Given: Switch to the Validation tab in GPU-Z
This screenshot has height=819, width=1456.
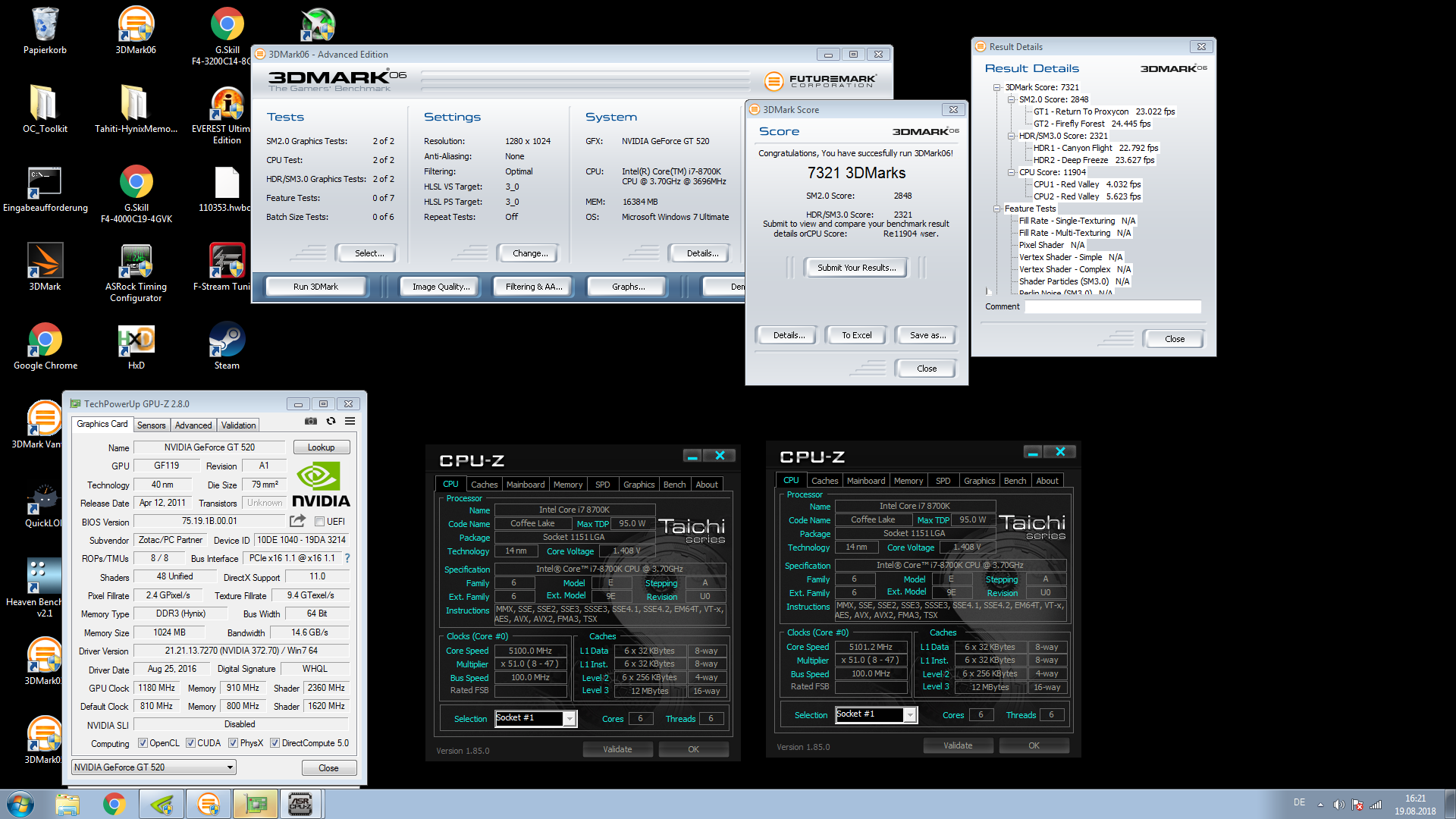Looking at the screenshot, I should [x=239, y=425].
